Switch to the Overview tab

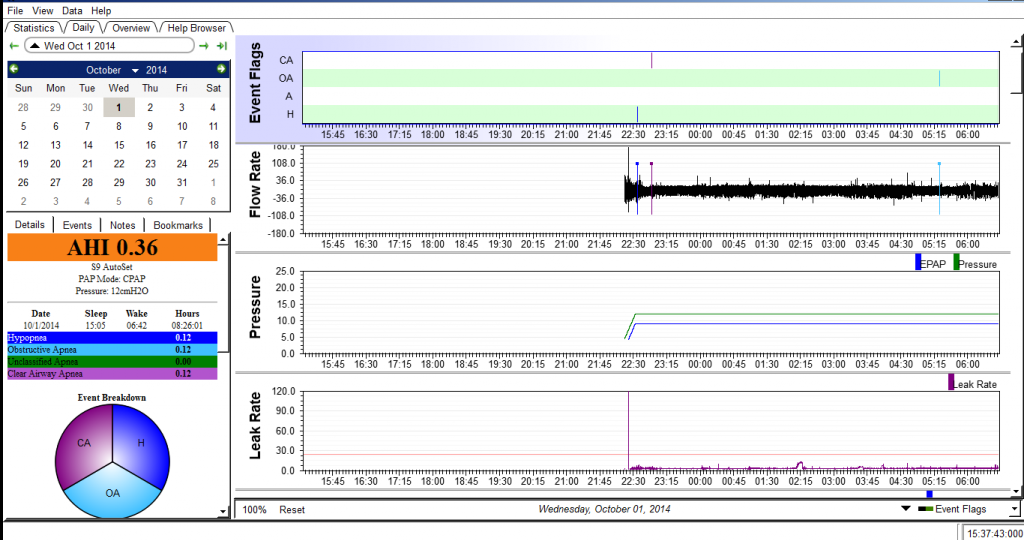(x=130, y=28)
